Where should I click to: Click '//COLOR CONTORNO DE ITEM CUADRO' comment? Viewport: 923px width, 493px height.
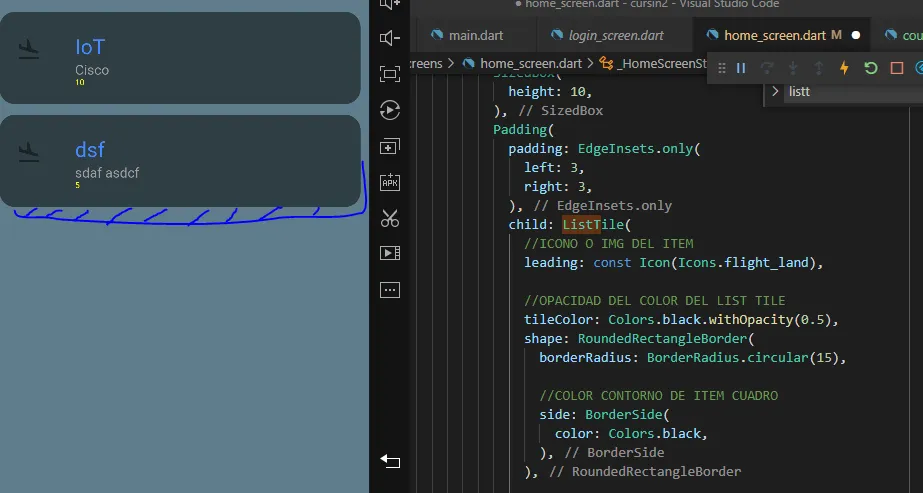pos(659,396)
